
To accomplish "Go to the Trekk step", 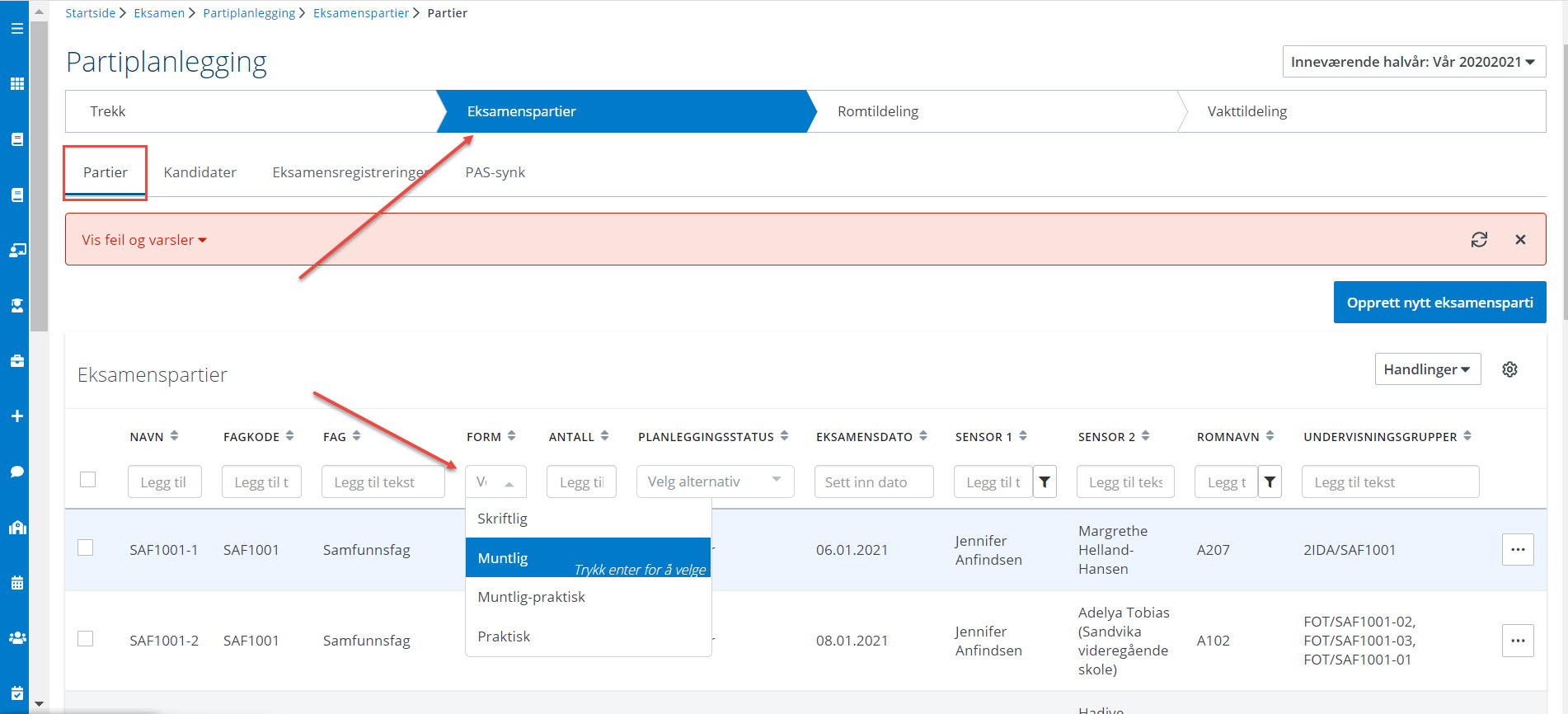I will click(x=250, y=111).
